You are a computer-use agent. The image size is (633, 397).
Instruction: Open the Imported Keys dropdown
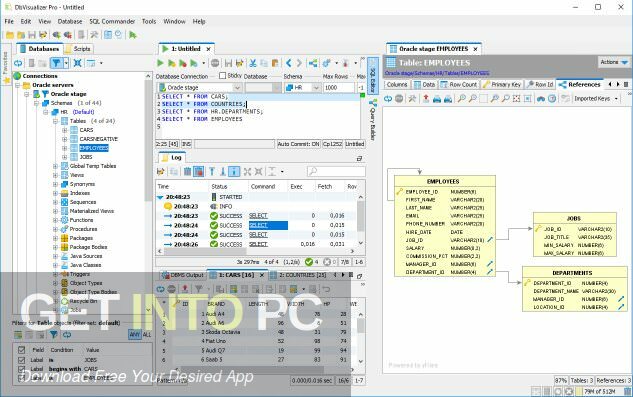(595, 99)
